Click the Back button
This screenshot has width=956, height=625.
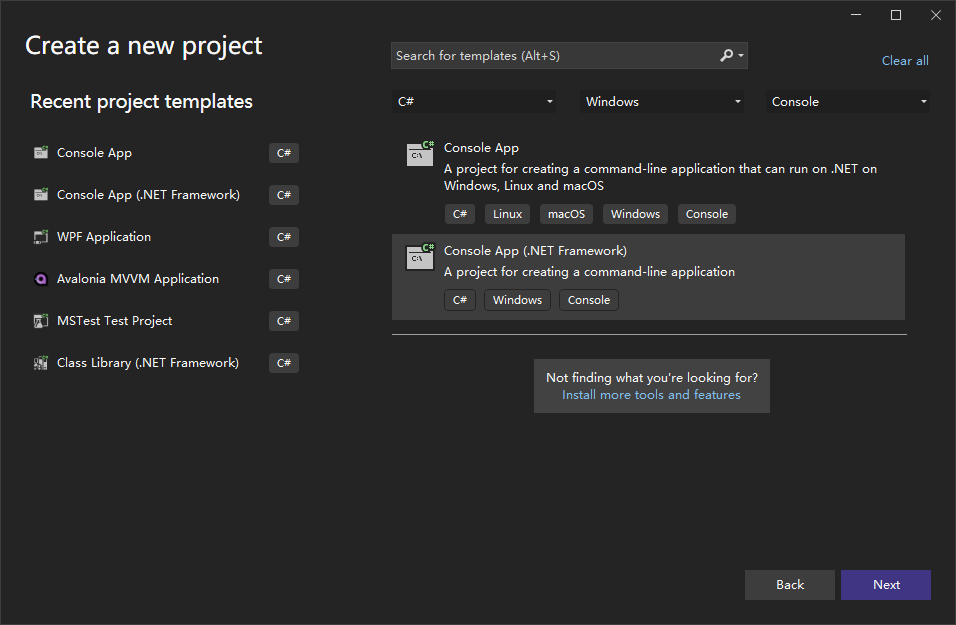790,585
